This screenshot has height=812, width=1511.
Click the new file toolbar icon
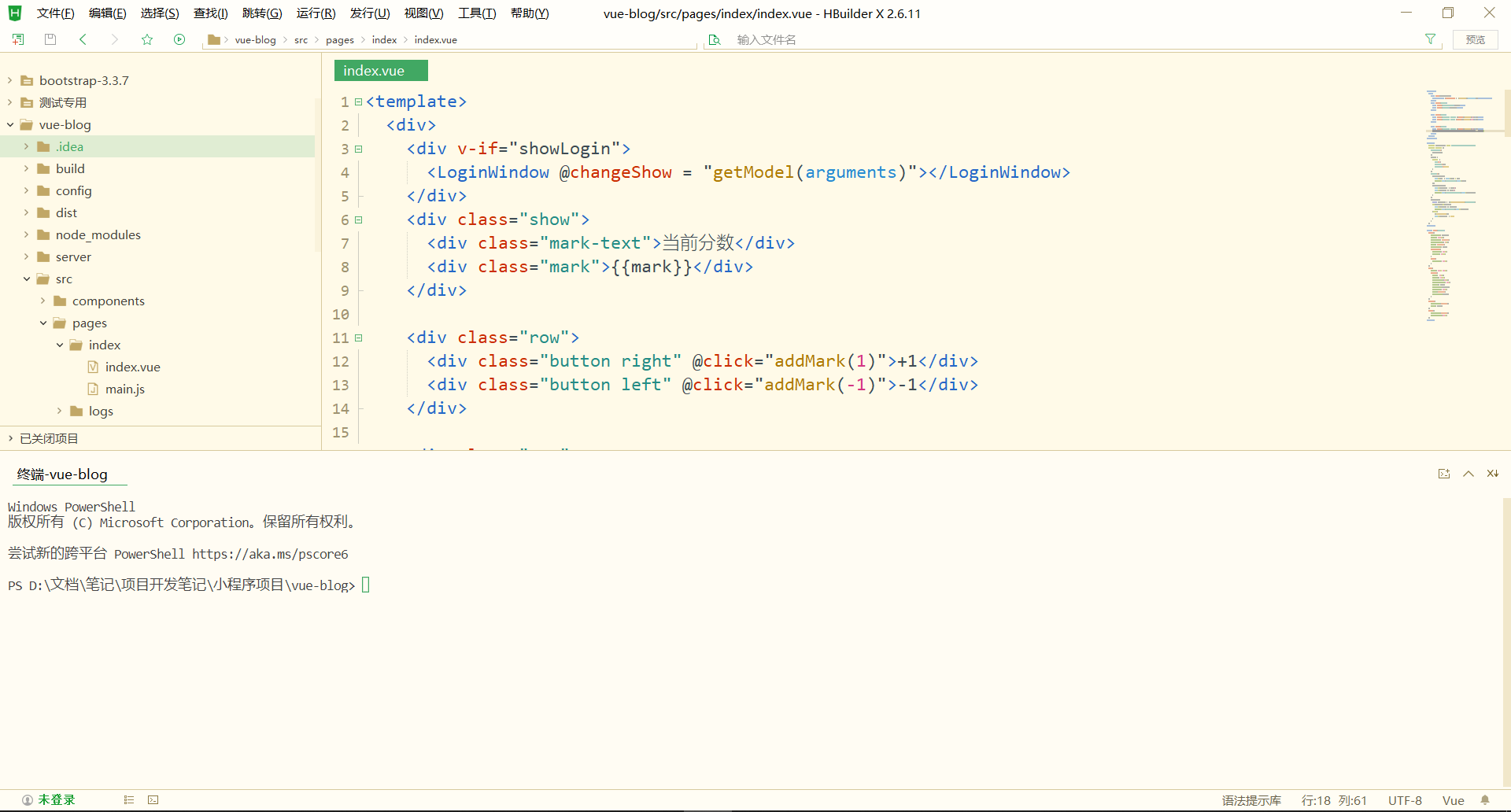pos(18,39)
